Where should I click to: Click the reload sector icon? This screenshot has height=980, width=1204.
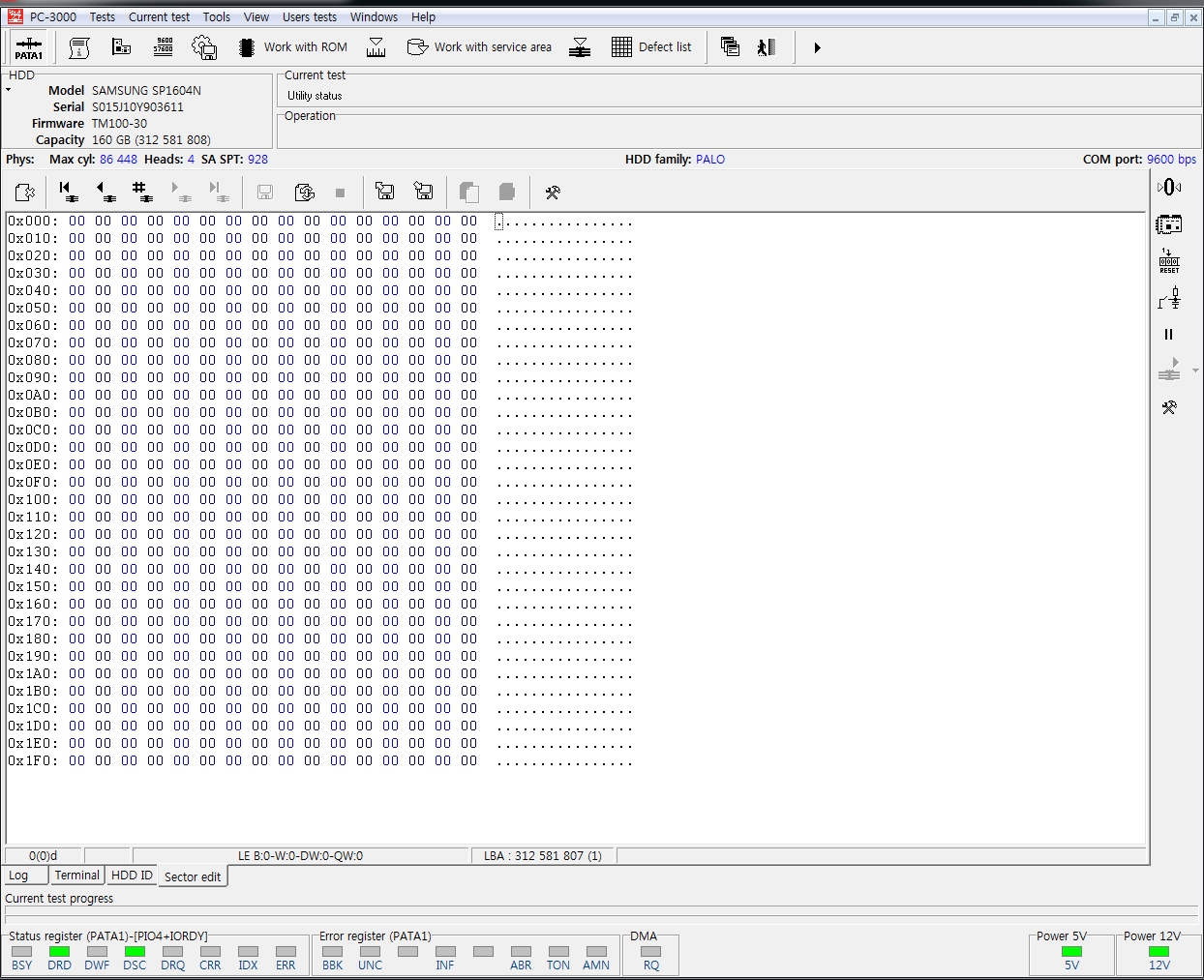tap(304, 192)
